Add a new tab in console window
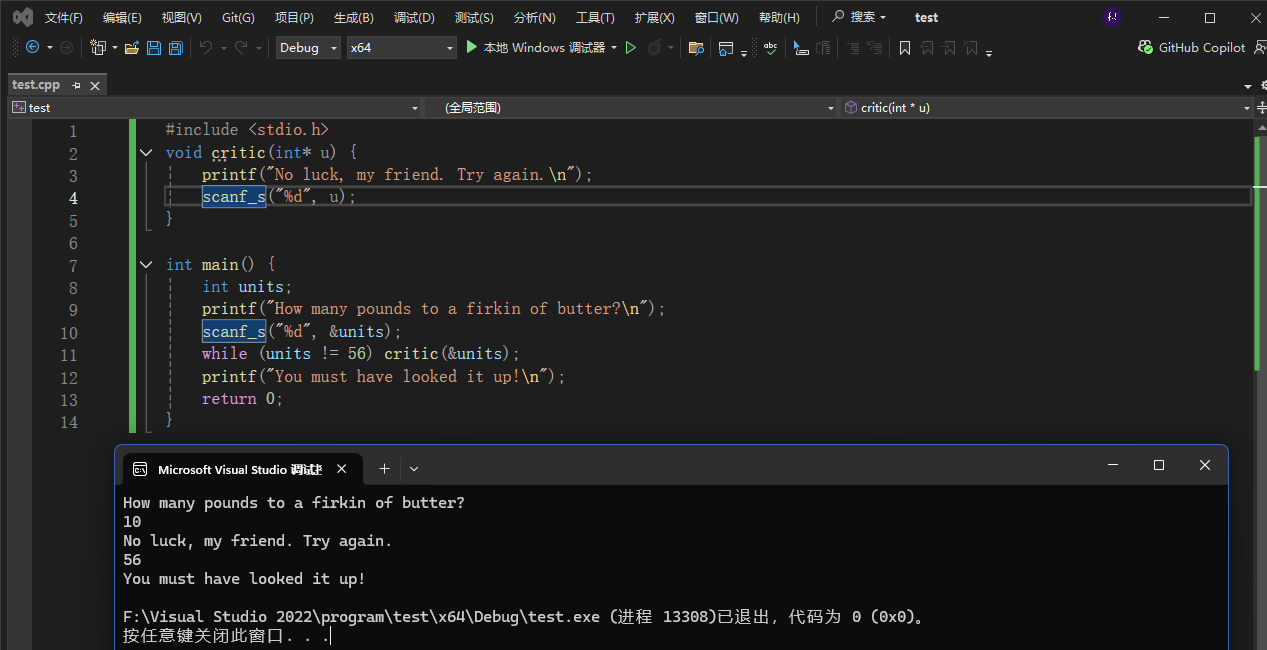Screen dimensions: 1267x650 pyautogui.click(x=384, y=468)
